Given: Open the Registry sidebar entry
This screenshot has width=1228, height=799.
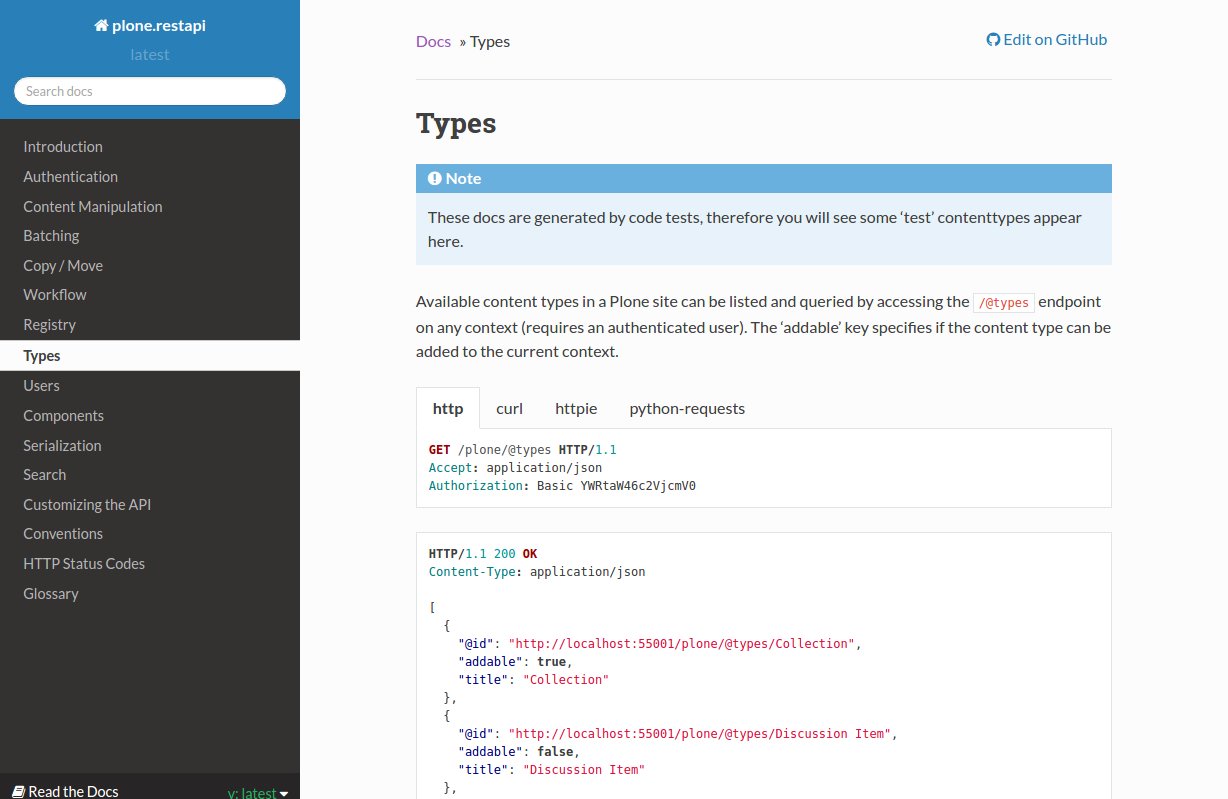Looking at the screenshot, I should (50, 325).
